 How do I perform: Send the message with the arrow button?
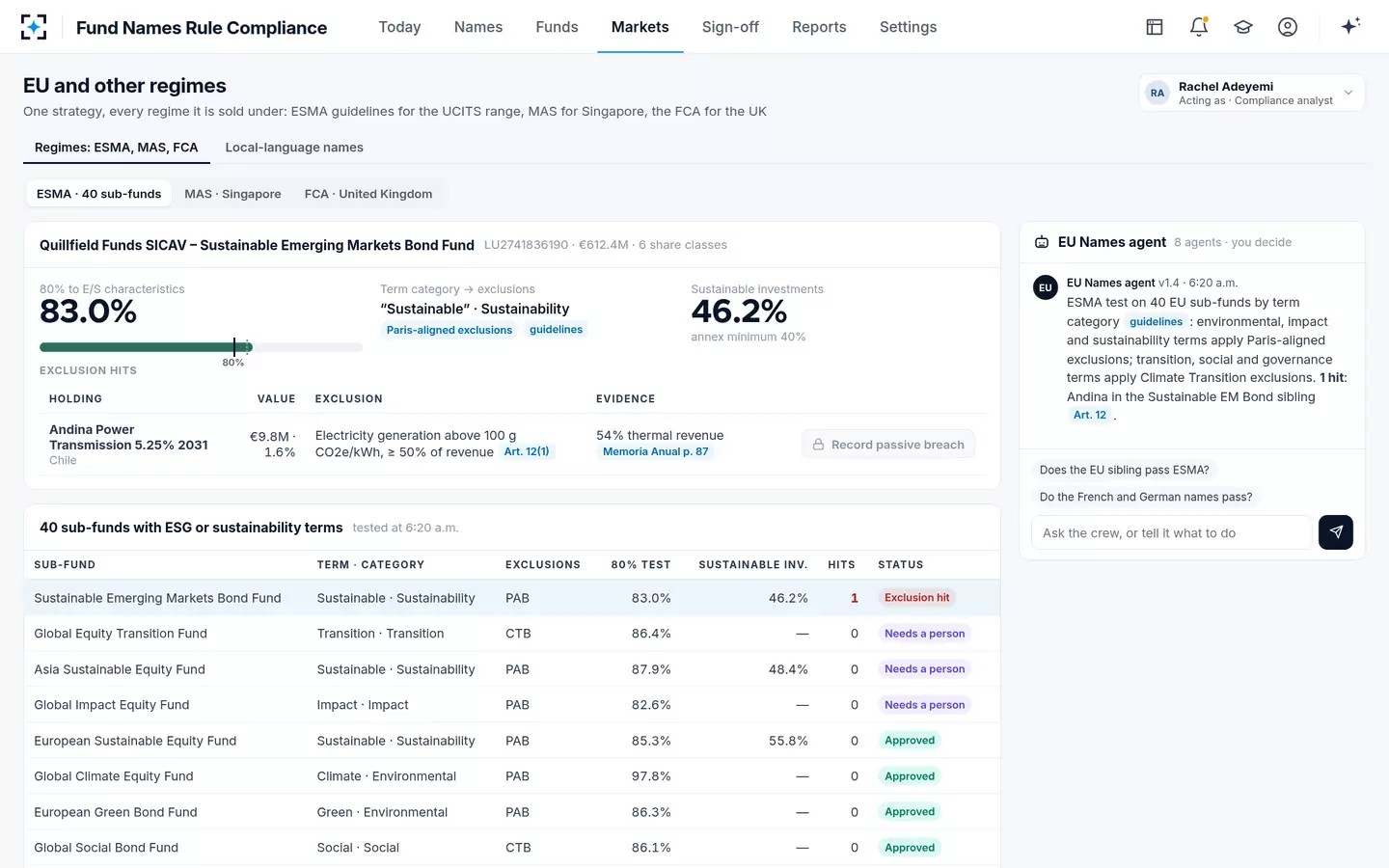click(1336, 532)
